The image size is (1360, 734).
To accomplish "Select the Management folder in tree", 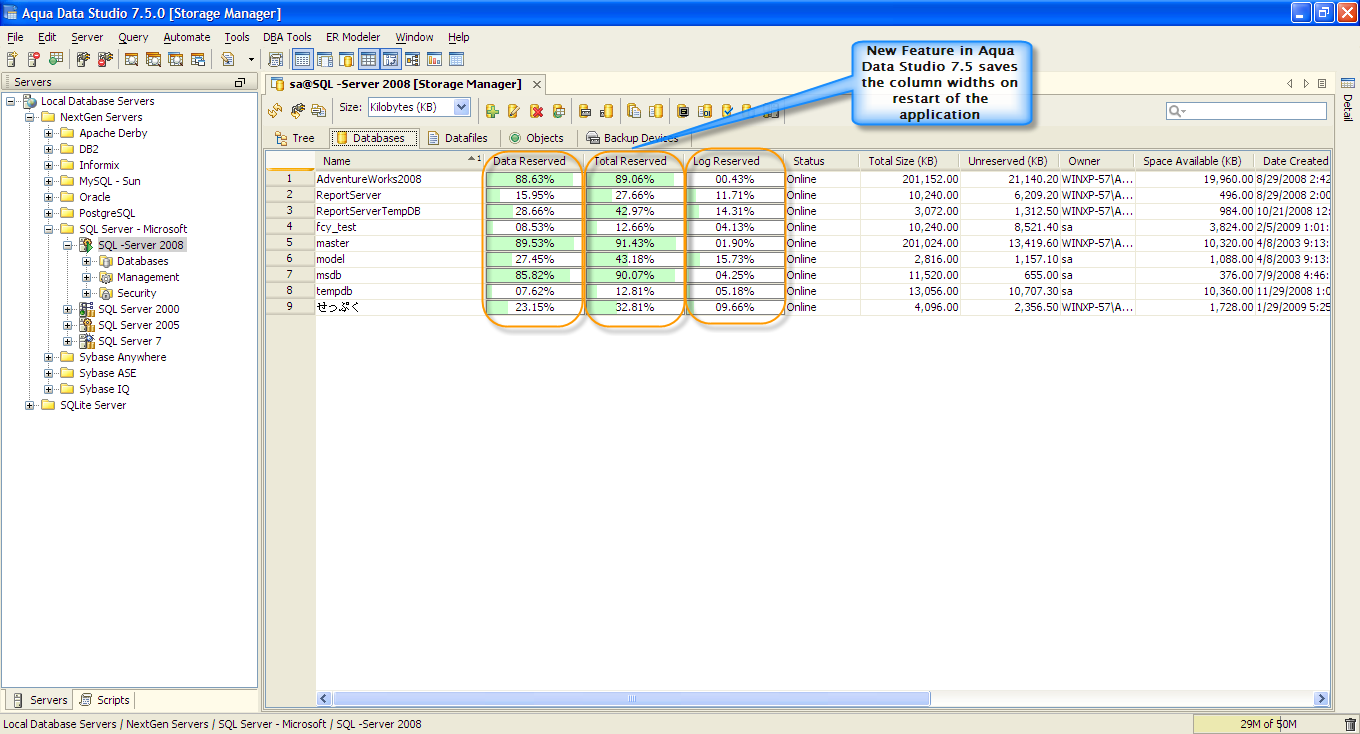I will tap(148, 277).
